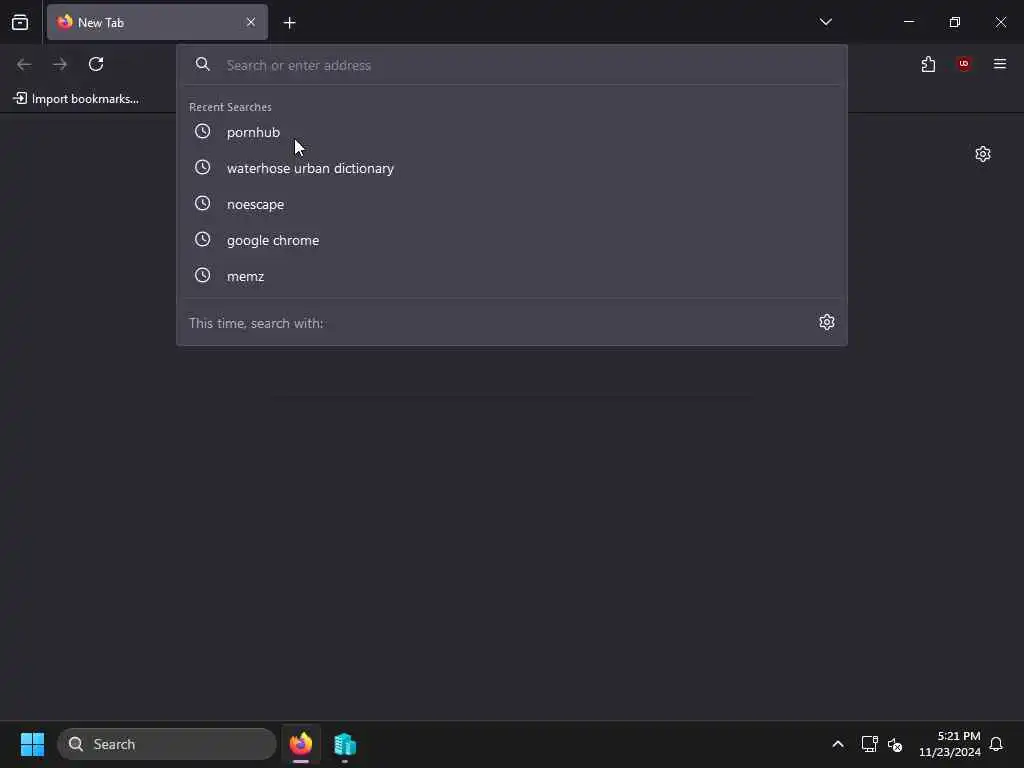Open new tab page personalize gear

tap(982, 154)
